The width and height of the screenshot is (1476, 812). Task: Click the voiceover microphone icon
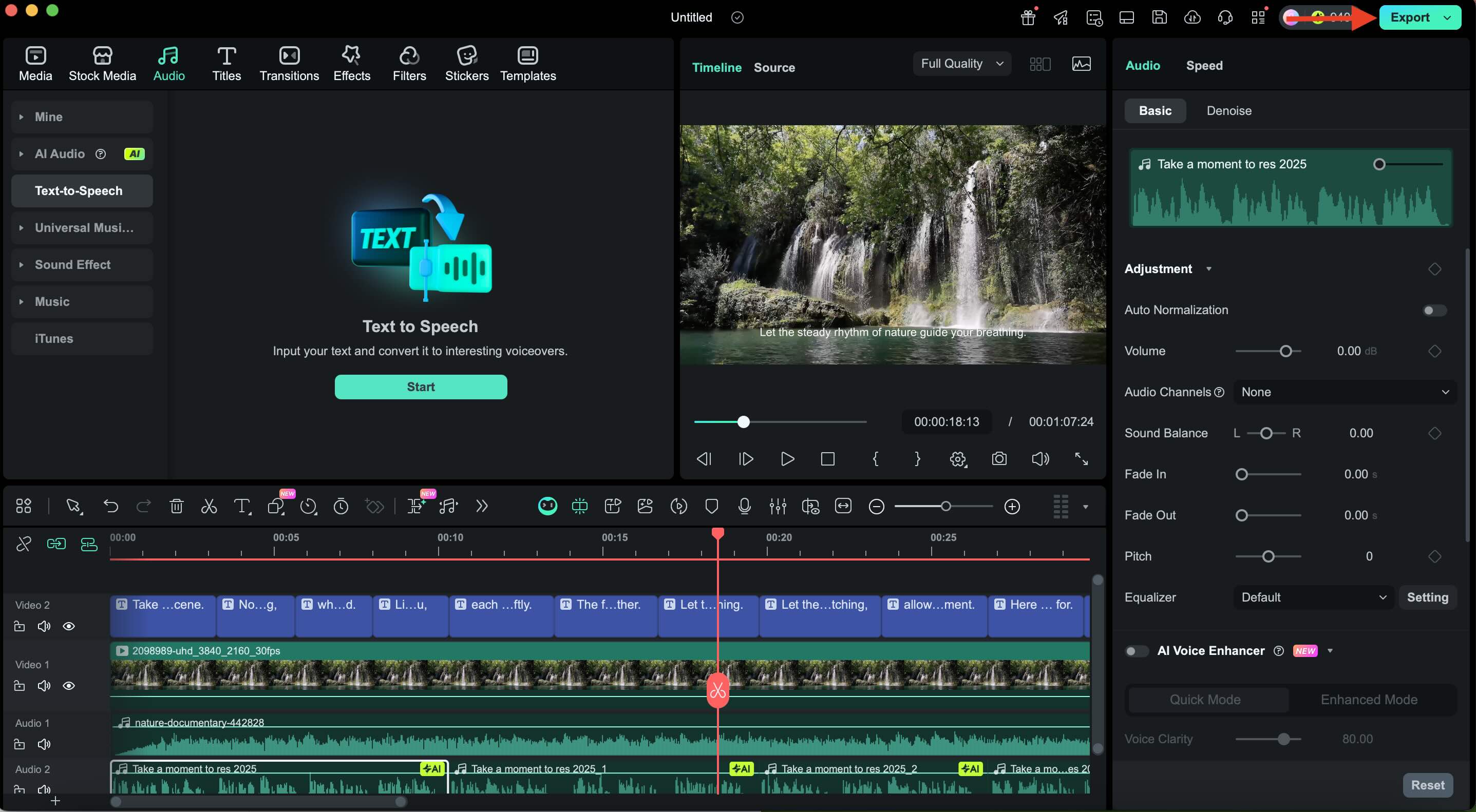click(x=744, y=506)
